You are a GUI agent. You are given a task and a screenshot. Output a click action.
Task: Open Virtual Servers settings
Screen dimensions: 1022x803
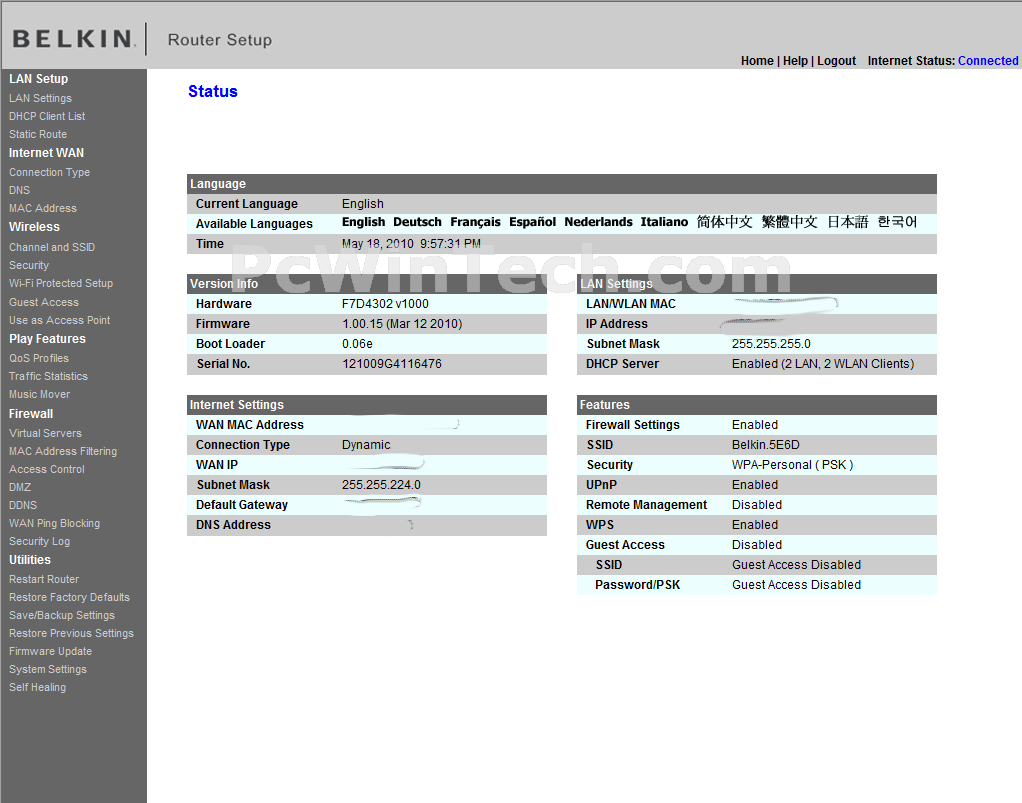(x=46, y=433)
